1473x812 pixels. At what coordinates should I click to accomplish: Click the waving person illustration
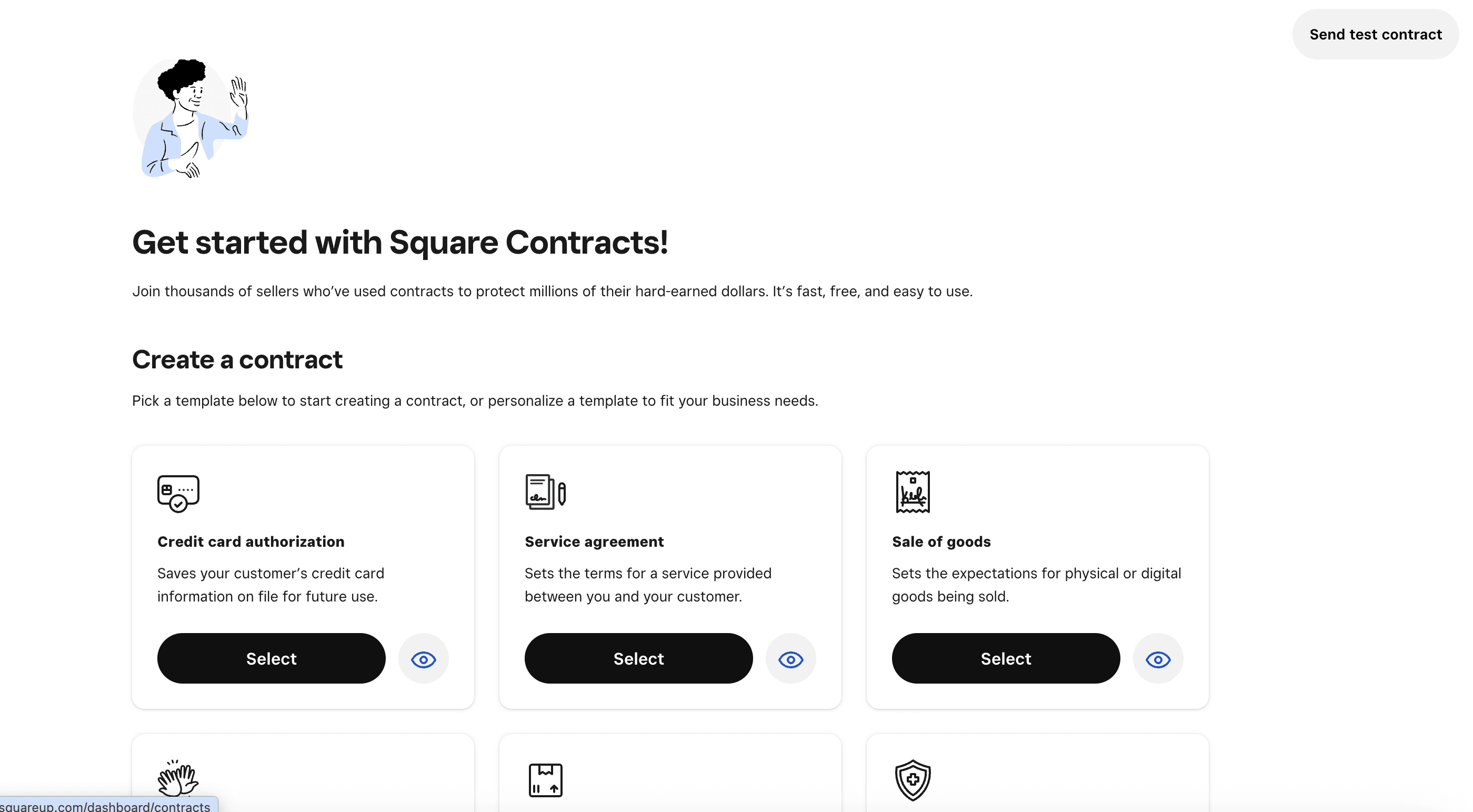click(x=192, y=118)
